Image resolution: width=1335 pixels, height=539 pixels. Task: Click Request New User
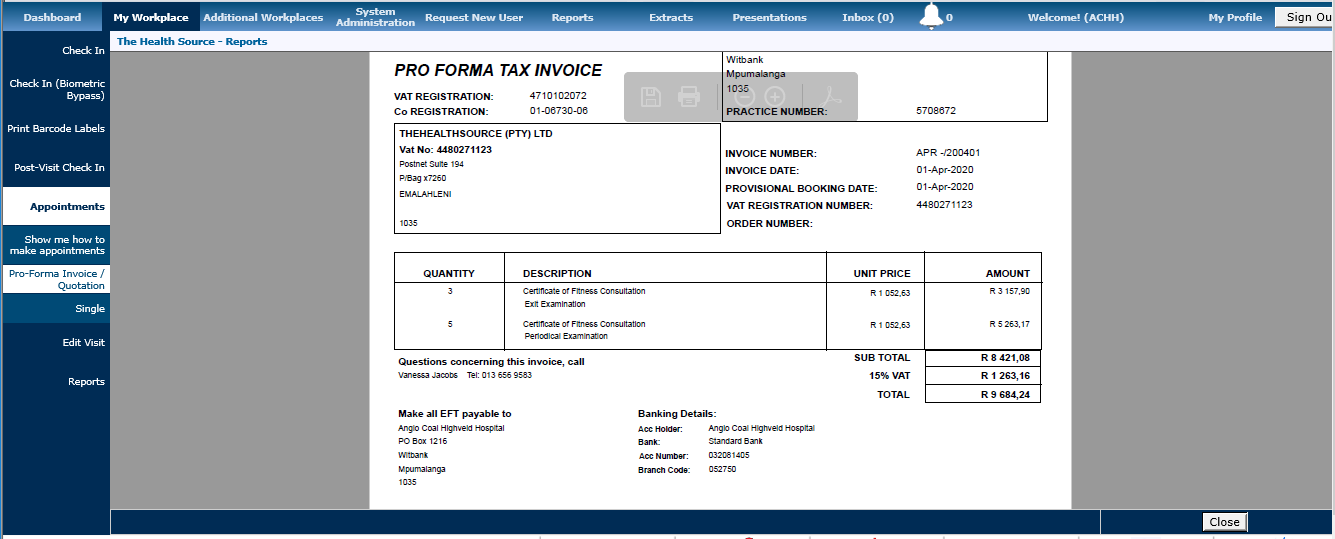click(x=474, y=17)
